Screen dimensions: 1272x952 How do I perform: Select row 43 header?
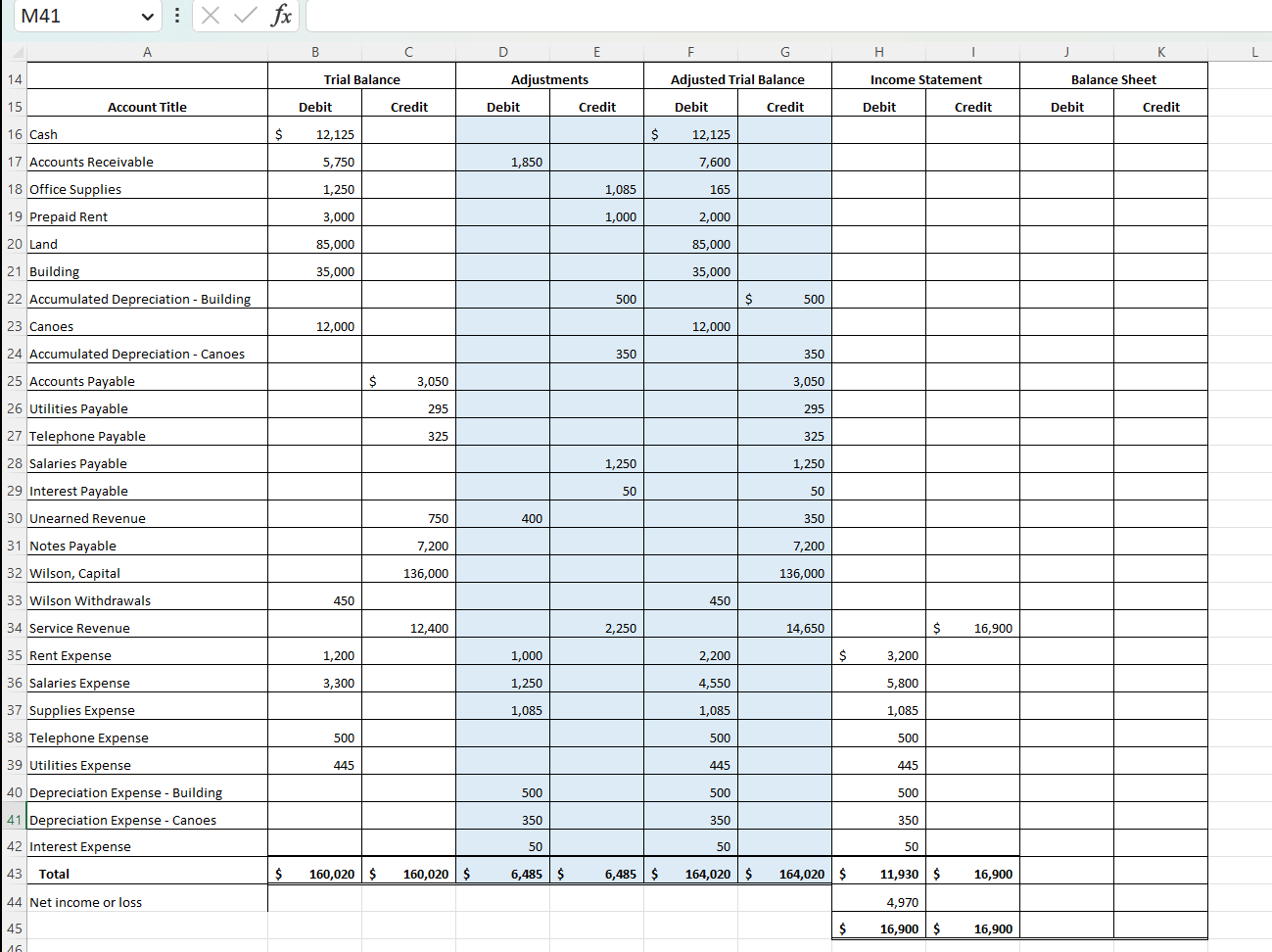14,873
